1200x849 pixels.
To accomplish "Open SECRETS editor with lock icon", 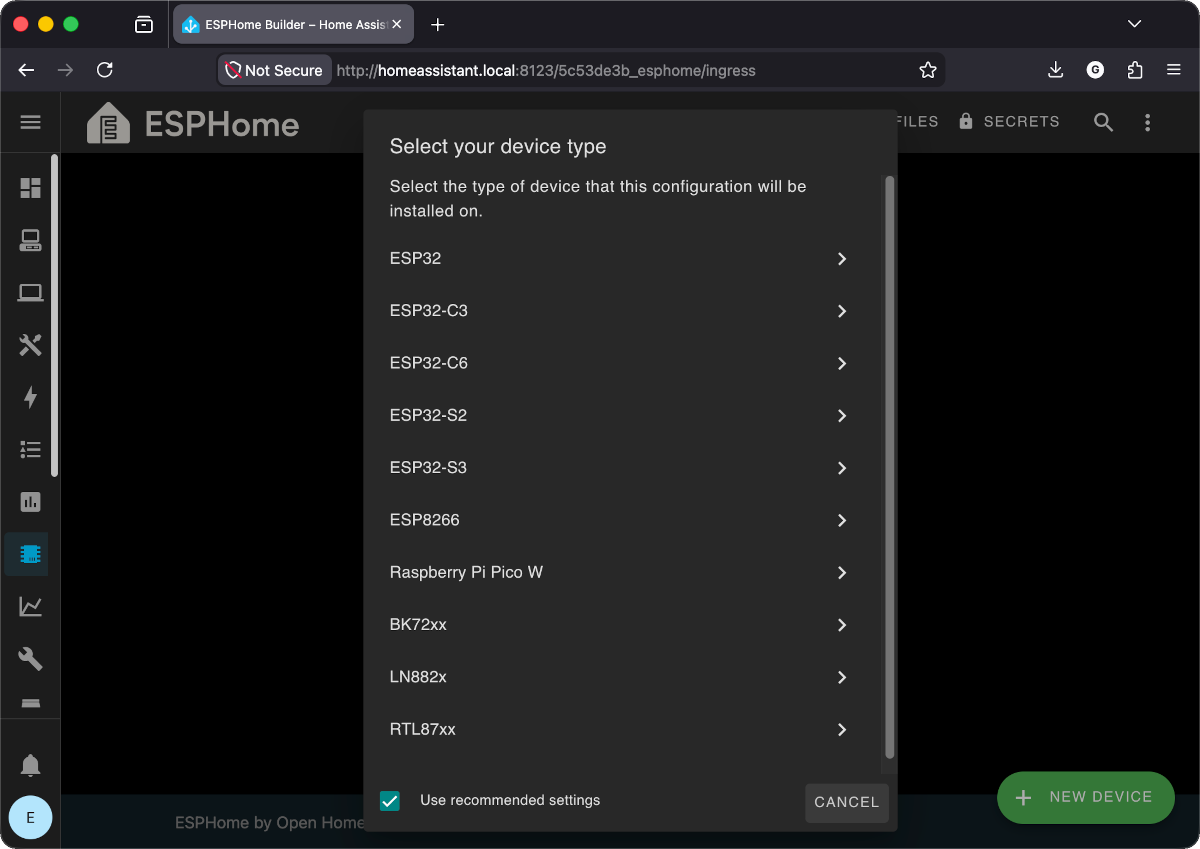I will (1009, 121).
